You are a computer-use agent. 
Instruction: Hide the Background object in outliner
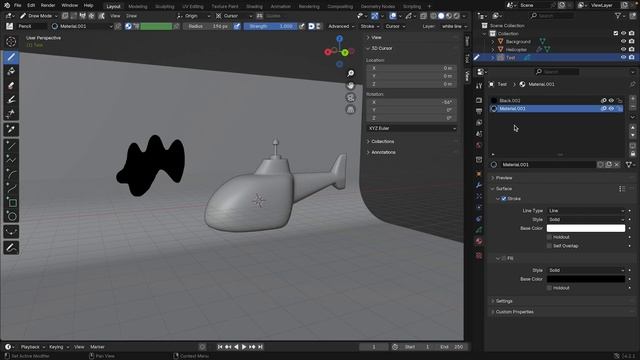623,42
